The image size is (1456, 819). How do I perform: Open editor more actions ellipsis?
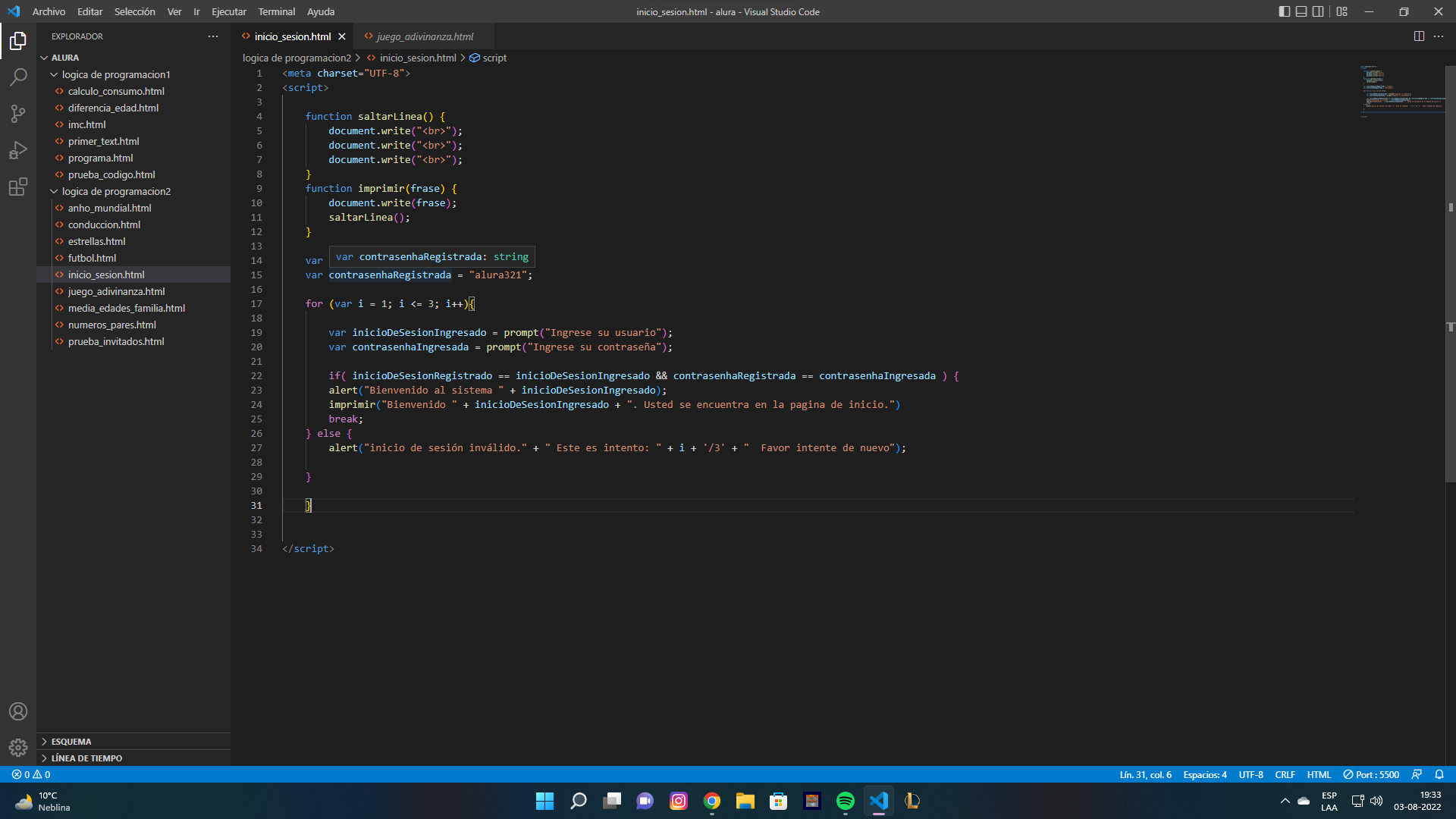[x=1439, y=36]
